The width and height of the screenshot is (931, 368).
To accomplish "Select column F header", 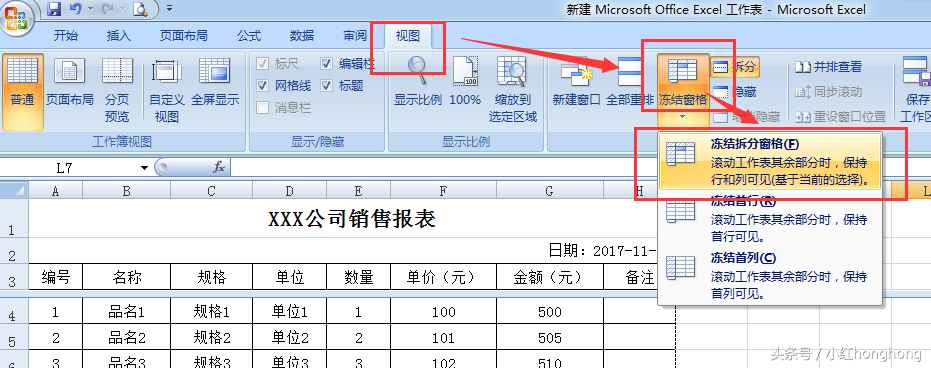I will tap(443, 191).
